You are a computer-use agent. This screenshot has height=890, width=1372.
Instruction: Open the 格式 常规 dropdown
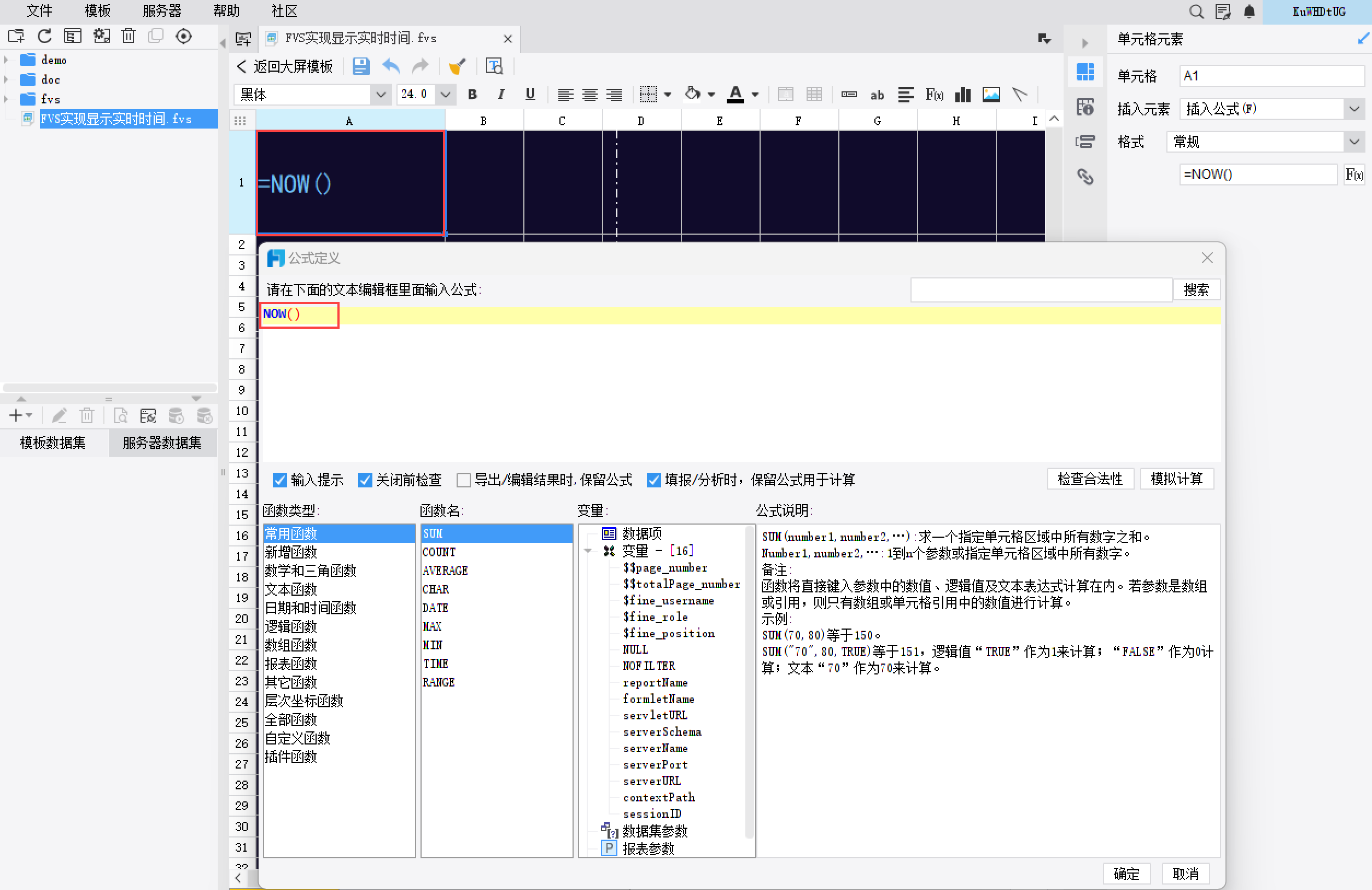1353,142
